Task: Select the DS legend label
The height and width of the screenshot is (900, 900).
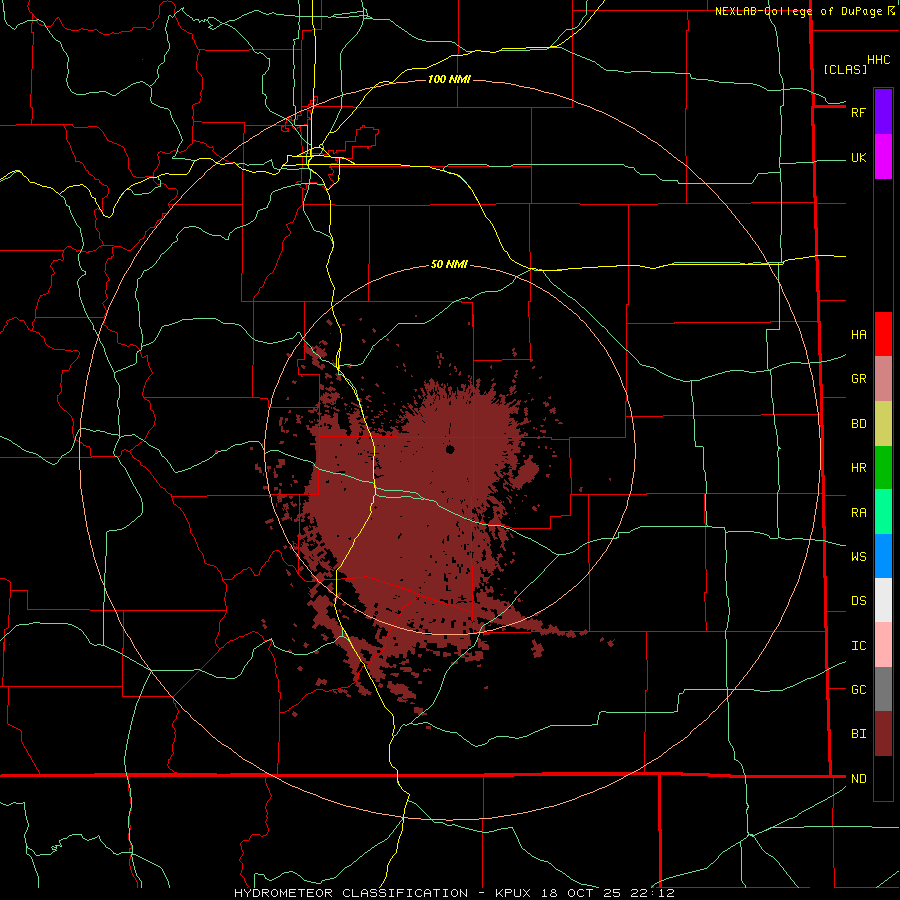Action: tap(858, 601)
